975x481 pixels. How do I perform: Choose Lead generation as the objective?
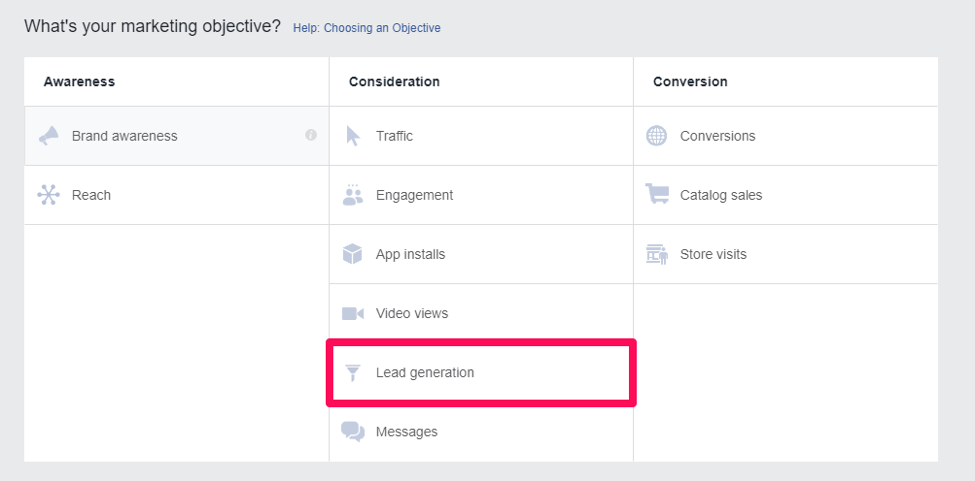(425, 373)
